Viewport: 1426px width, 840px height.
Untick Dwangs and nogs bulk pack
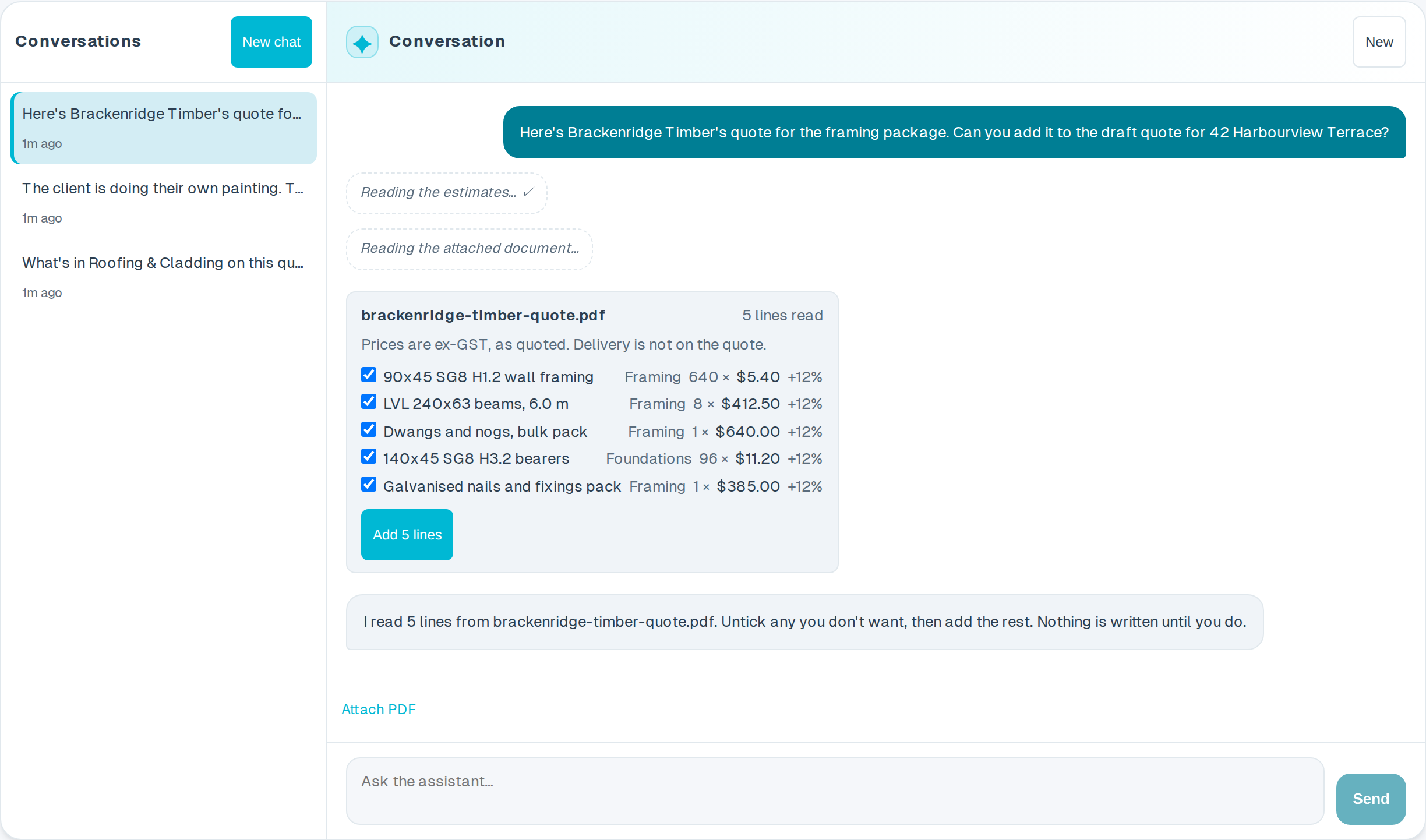tap(369, 430)
